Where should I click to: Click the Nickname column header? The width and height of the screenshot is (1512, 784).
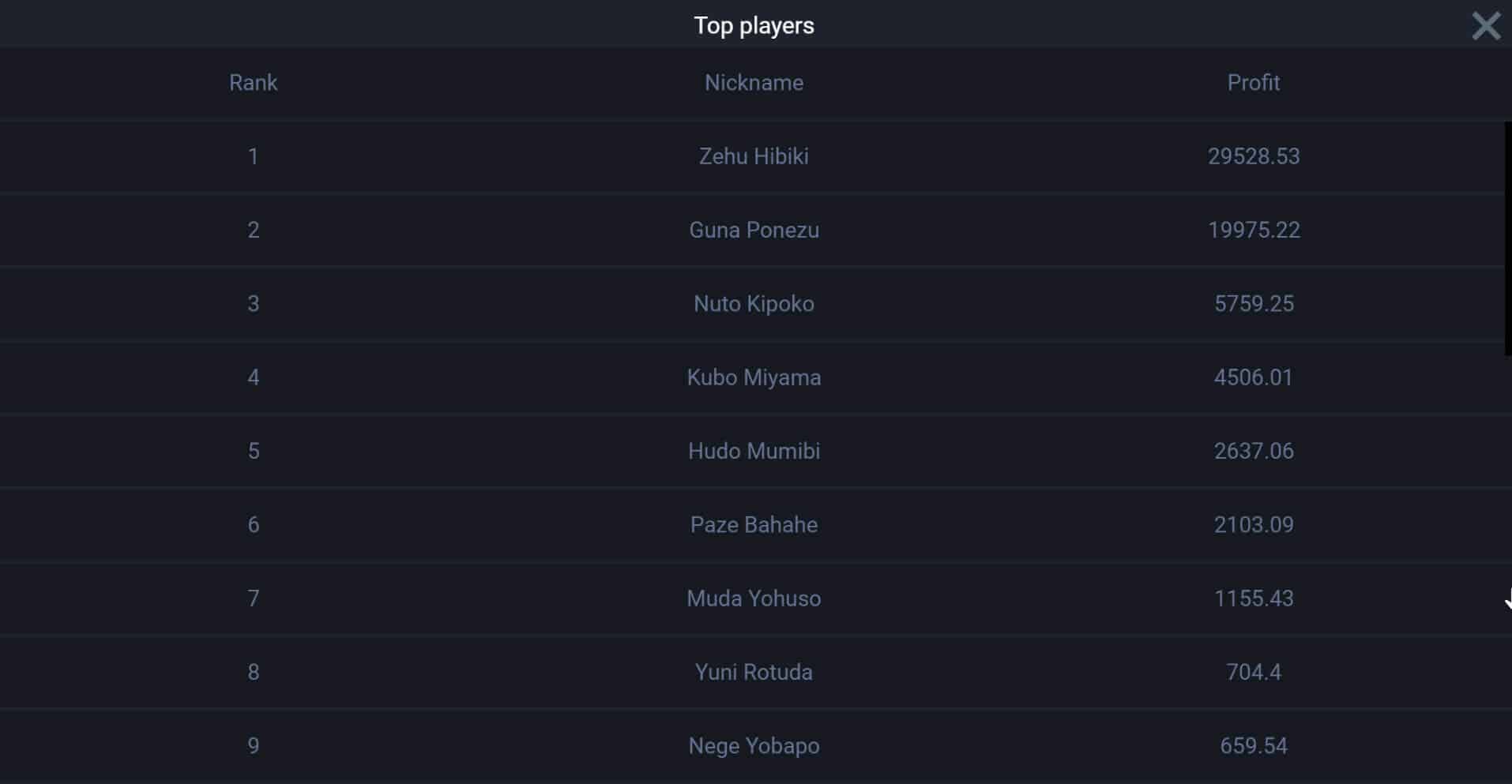tap(754, 83)
